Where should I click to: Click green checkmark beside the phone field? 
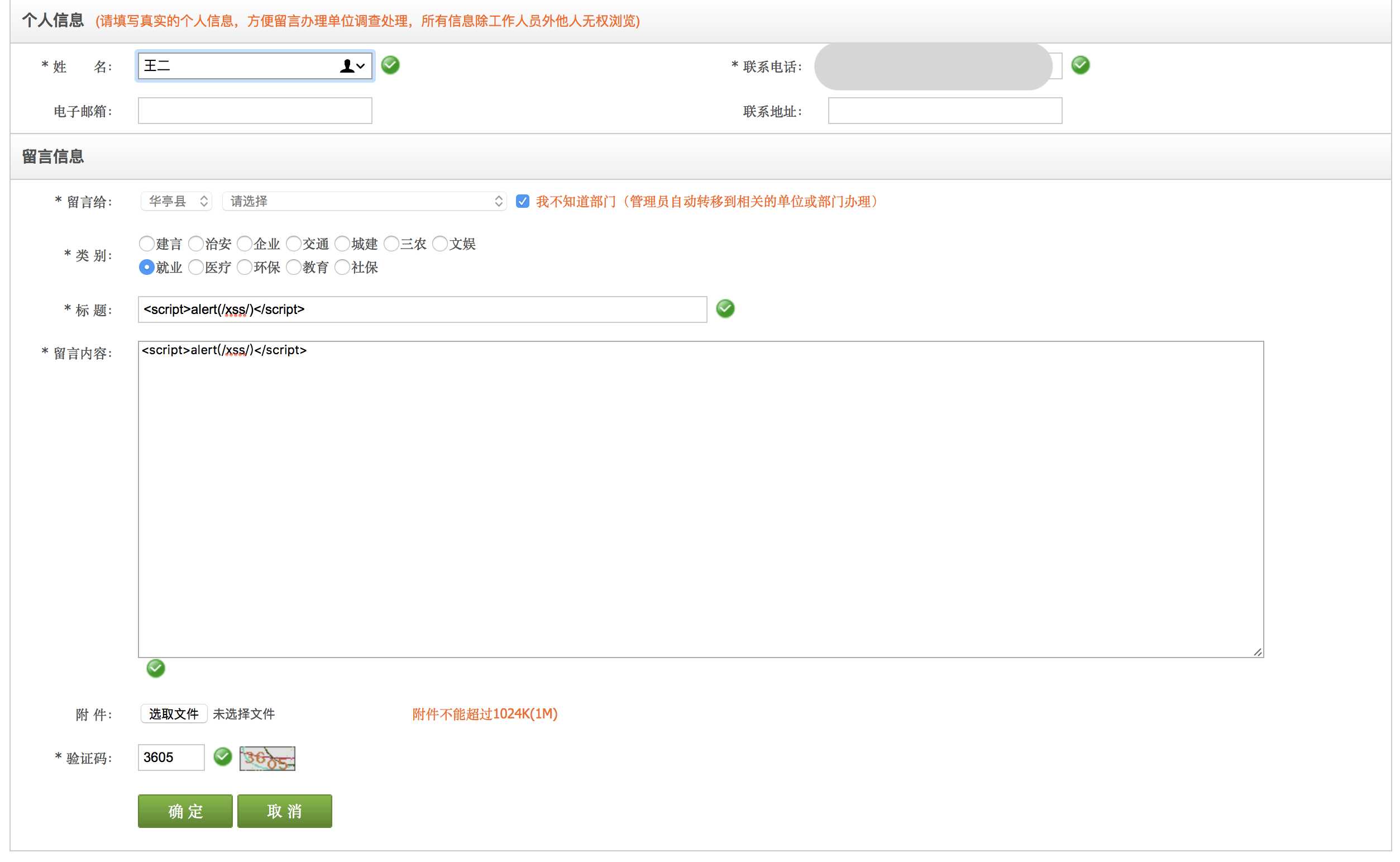pos(1081,65)
